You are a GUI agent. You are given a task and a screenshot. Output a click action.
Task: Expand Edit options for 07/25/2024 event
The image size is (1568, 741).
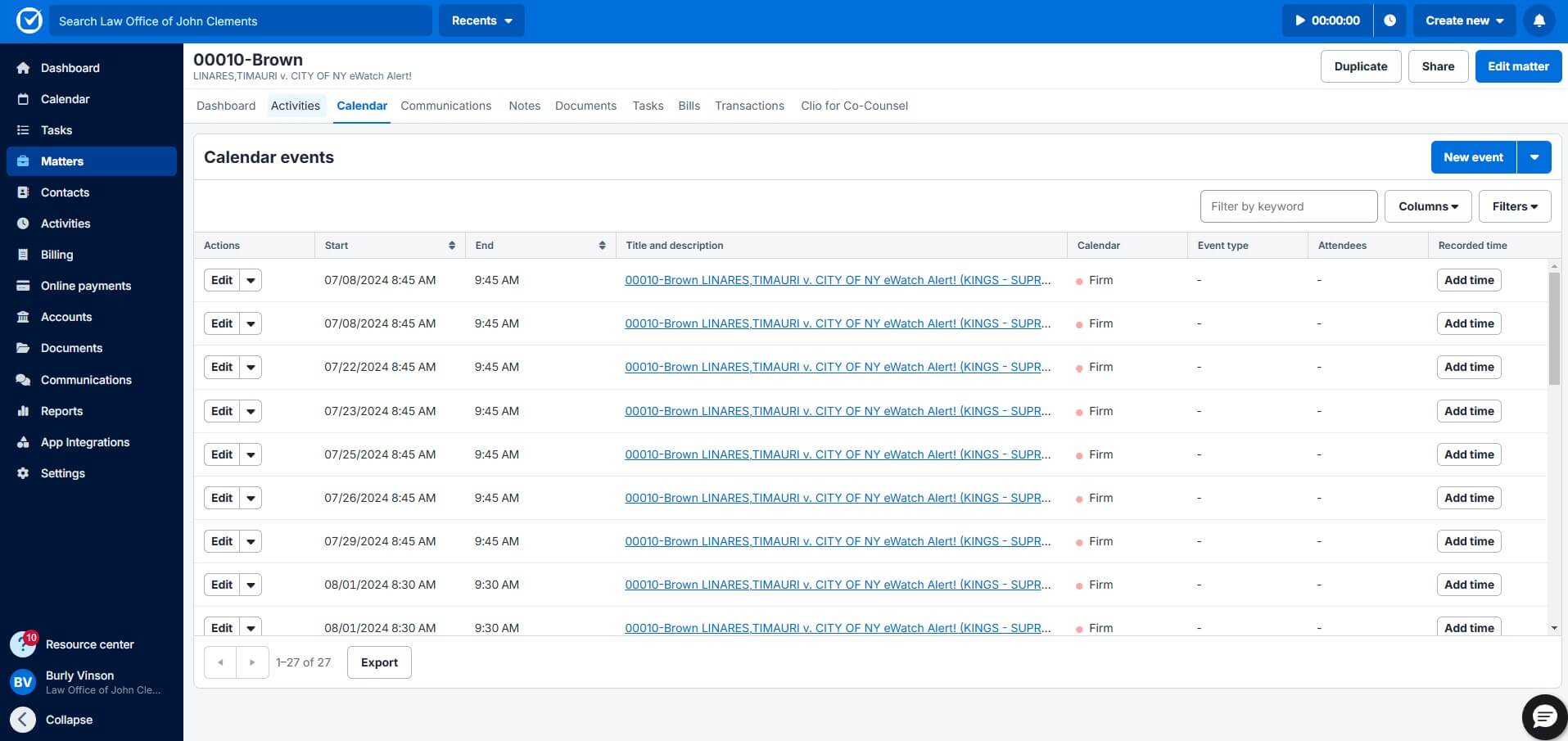click(251, 454)
